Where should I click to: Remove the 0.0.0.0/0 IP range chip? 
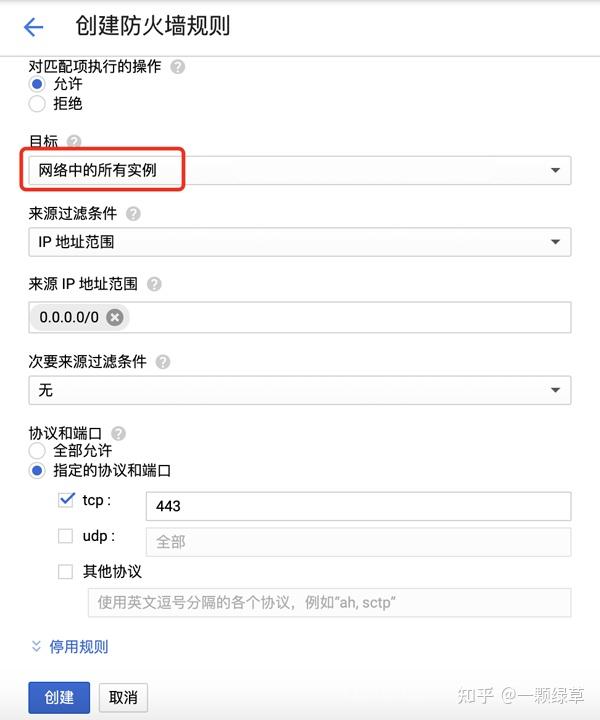[115, 317]
